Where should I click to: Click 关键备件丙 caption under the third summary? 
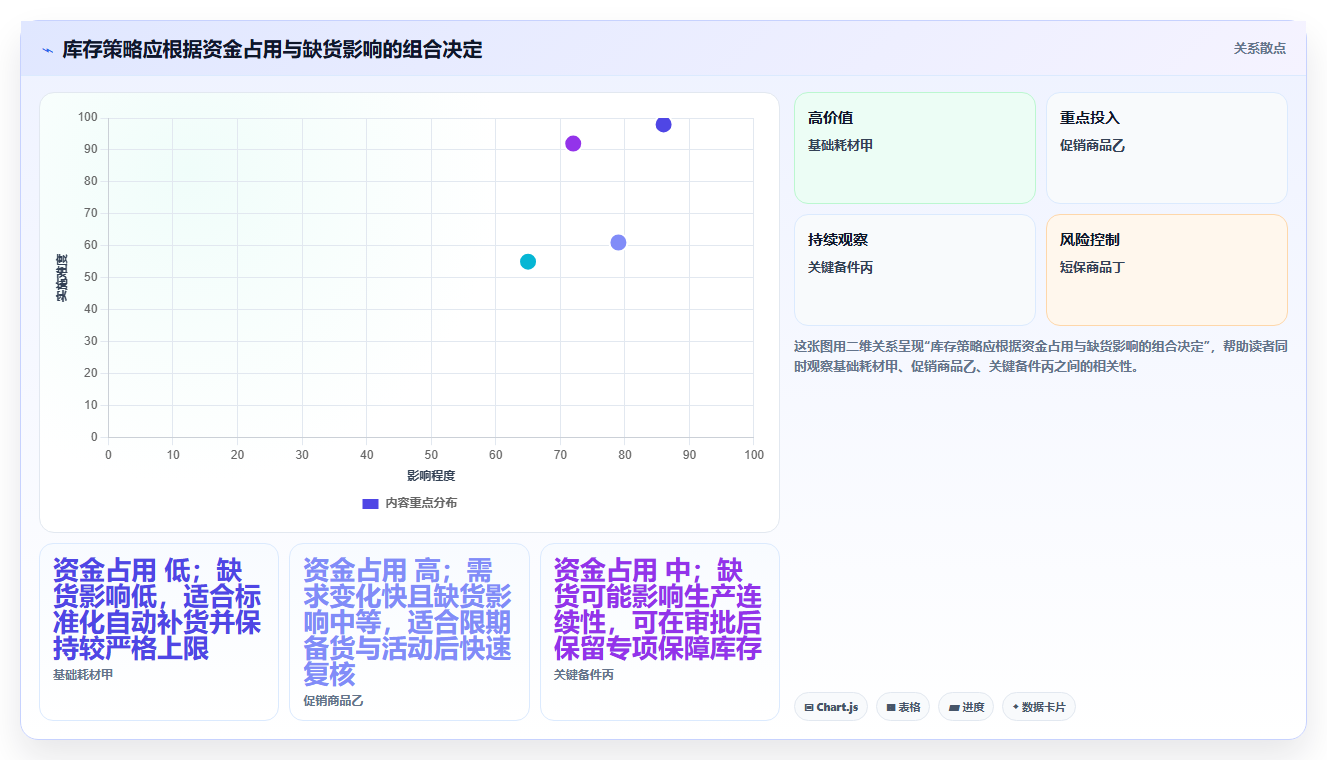click(x=584, y=674)
